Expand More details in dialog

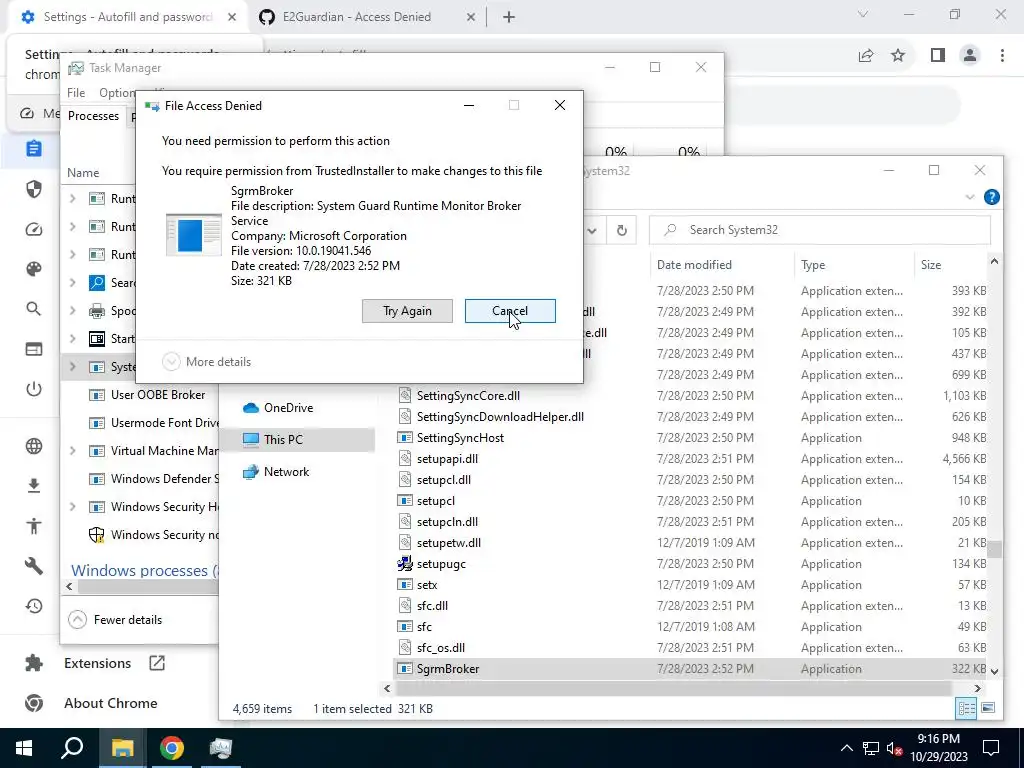point(206,362)
